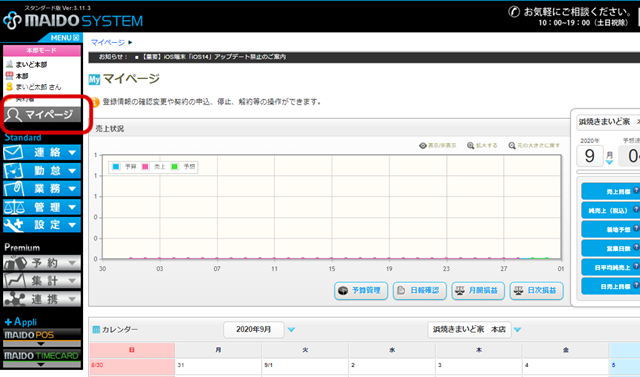This screenshot has height=377, width=640.
Task: Open マイページ in the sidebar
Action: (42, 115)
